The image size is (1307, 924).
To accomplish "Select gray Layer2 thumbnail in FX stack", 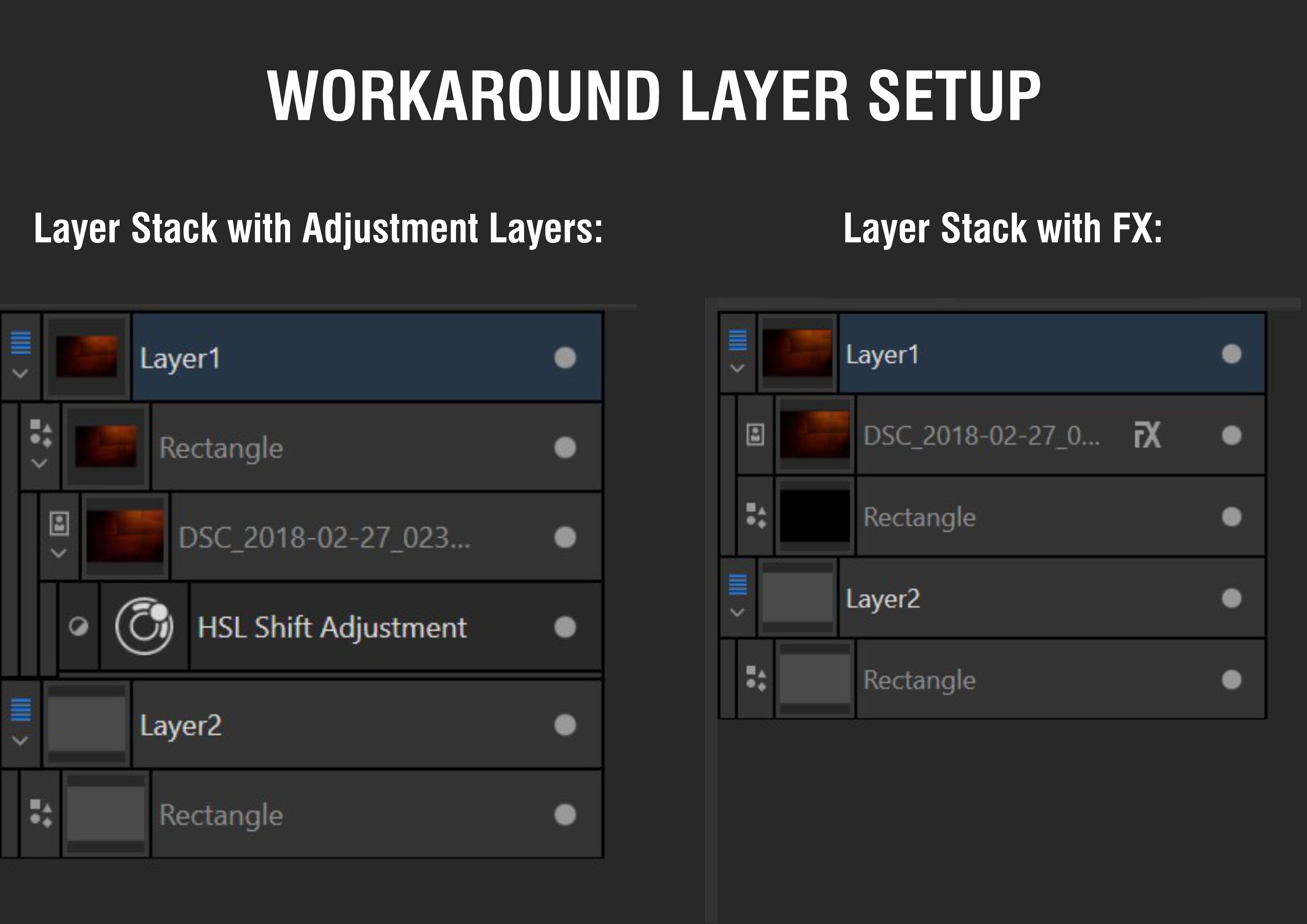I will pyautogui.click(x=797, y=597).
